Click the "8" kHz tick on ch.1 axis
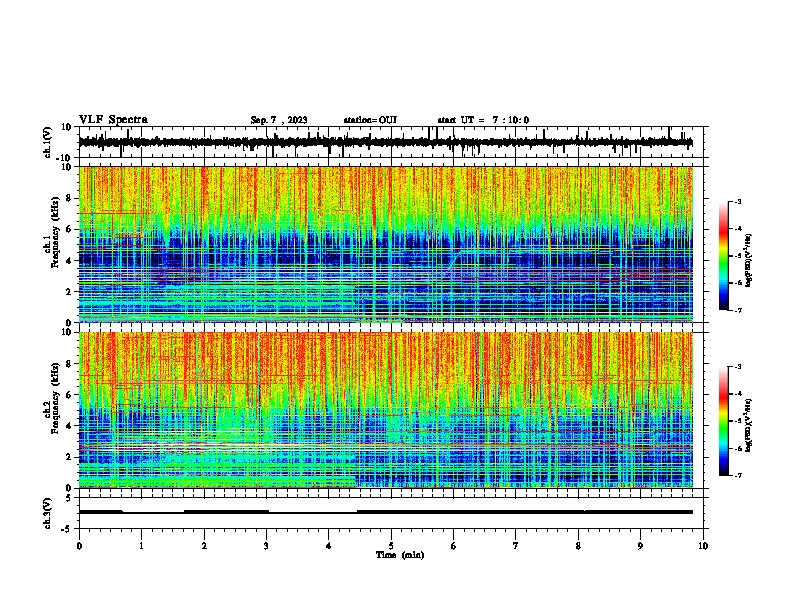Image resolution: width=792 pixels, height=612 pixels. point(68,198)
